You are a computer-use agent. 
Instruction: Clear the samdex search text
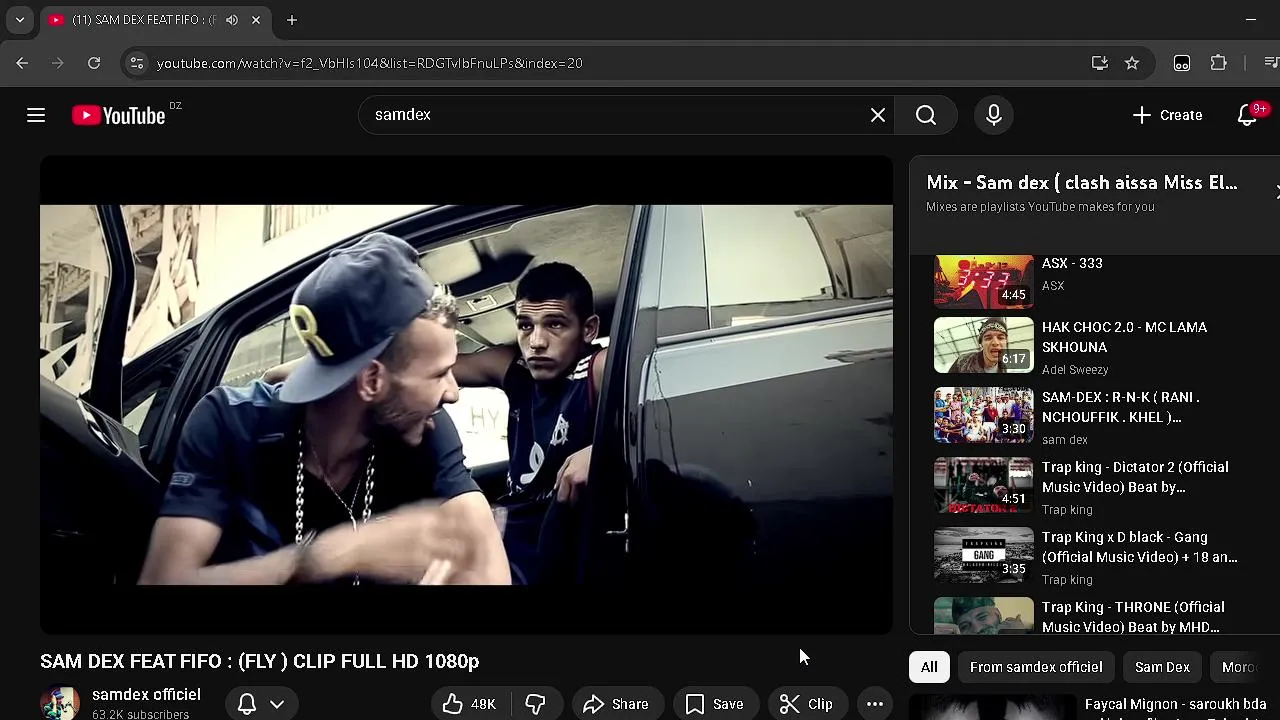click(878, 115)
